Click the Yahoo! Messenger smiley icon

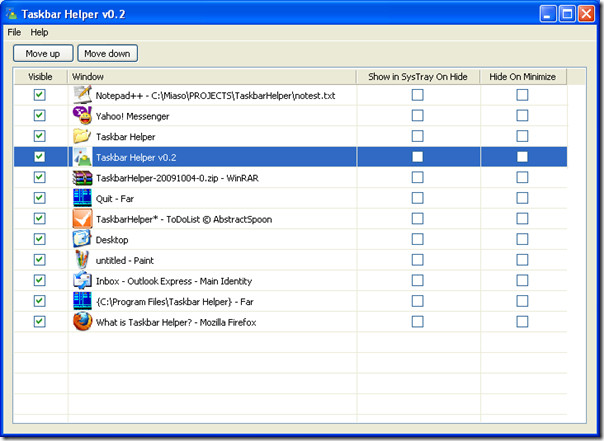(x=82, y=116)
